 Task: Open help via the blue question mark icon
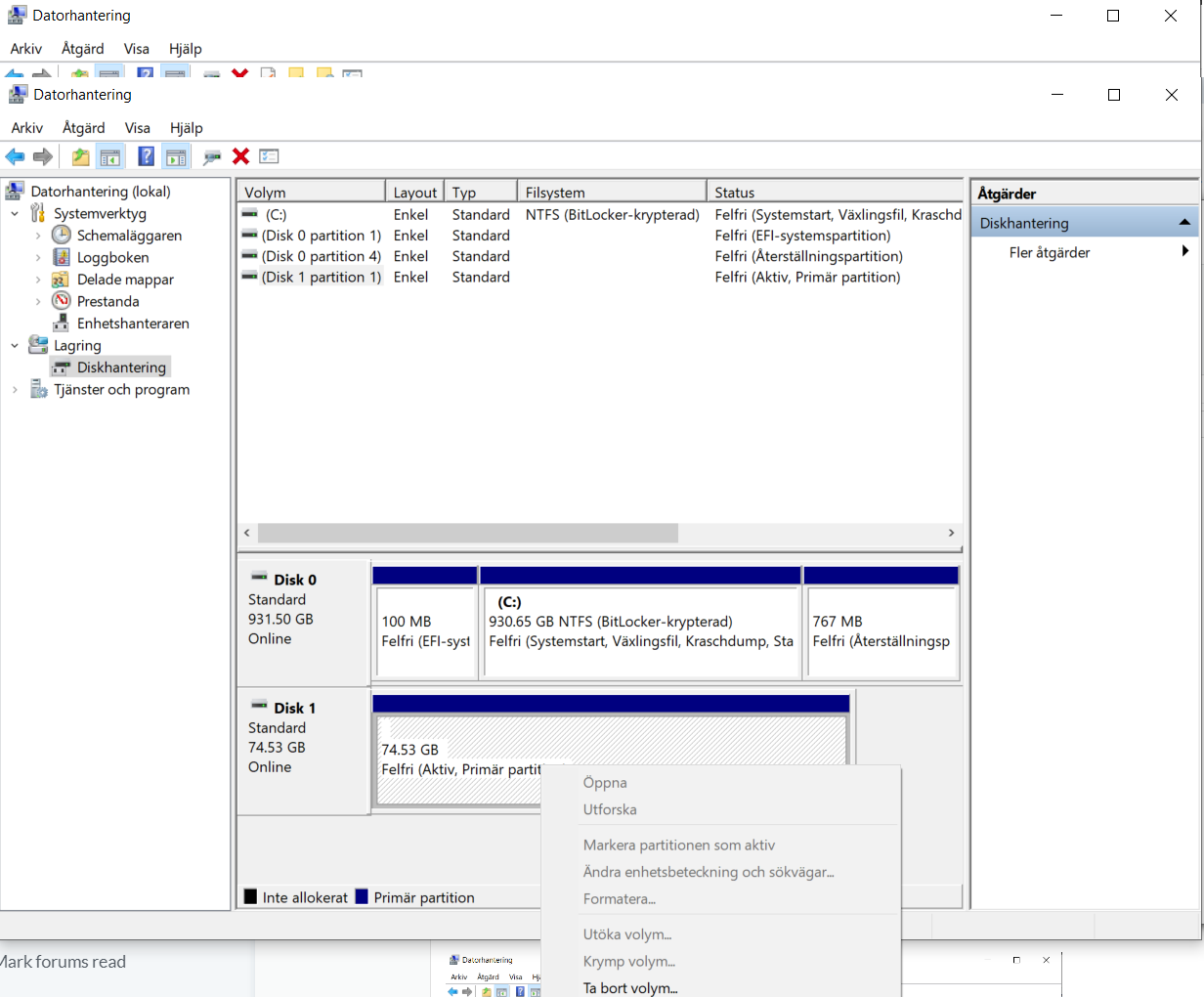pos(146,156)
